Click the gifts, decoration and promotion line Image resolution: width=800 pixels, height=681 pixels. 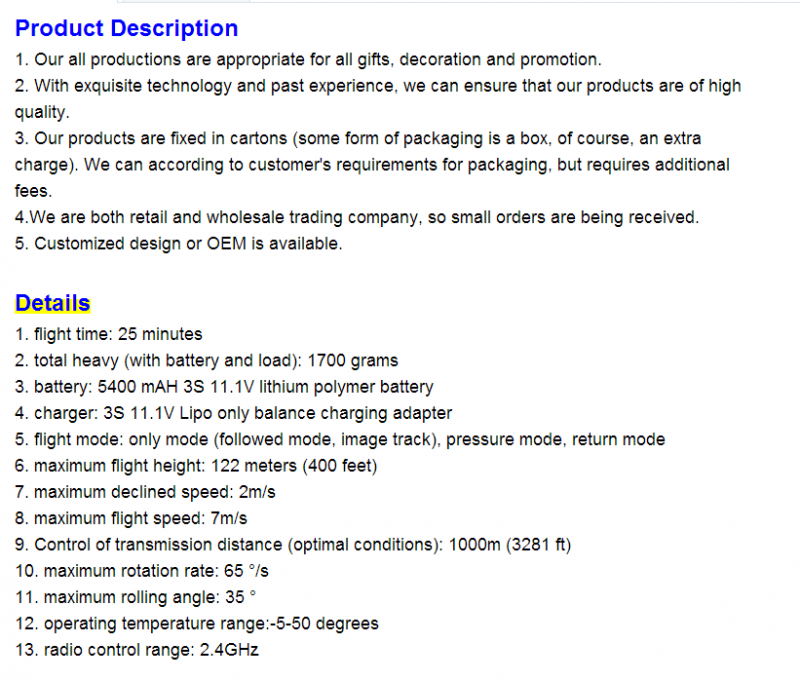(308, 60)
